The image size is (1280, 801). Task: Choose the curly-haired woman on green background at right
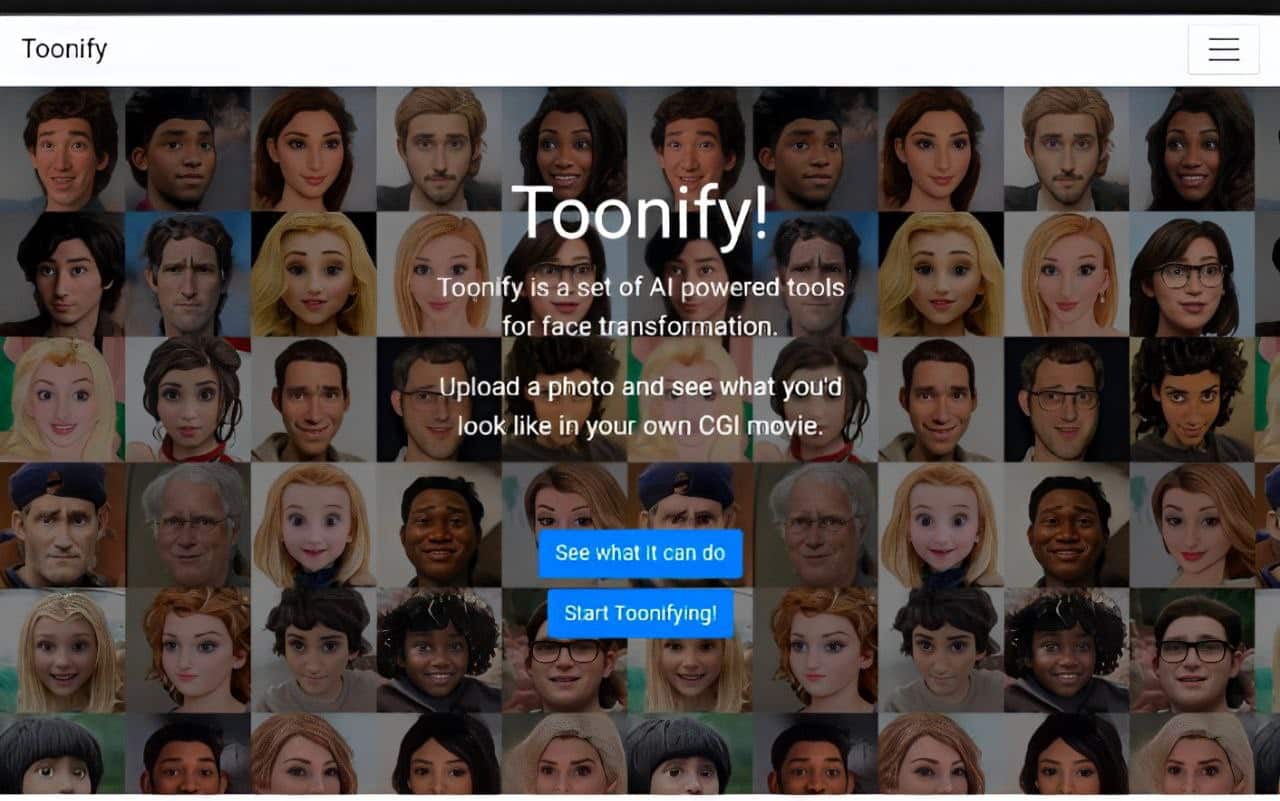pyautogui.click(x=1192, y=400)
